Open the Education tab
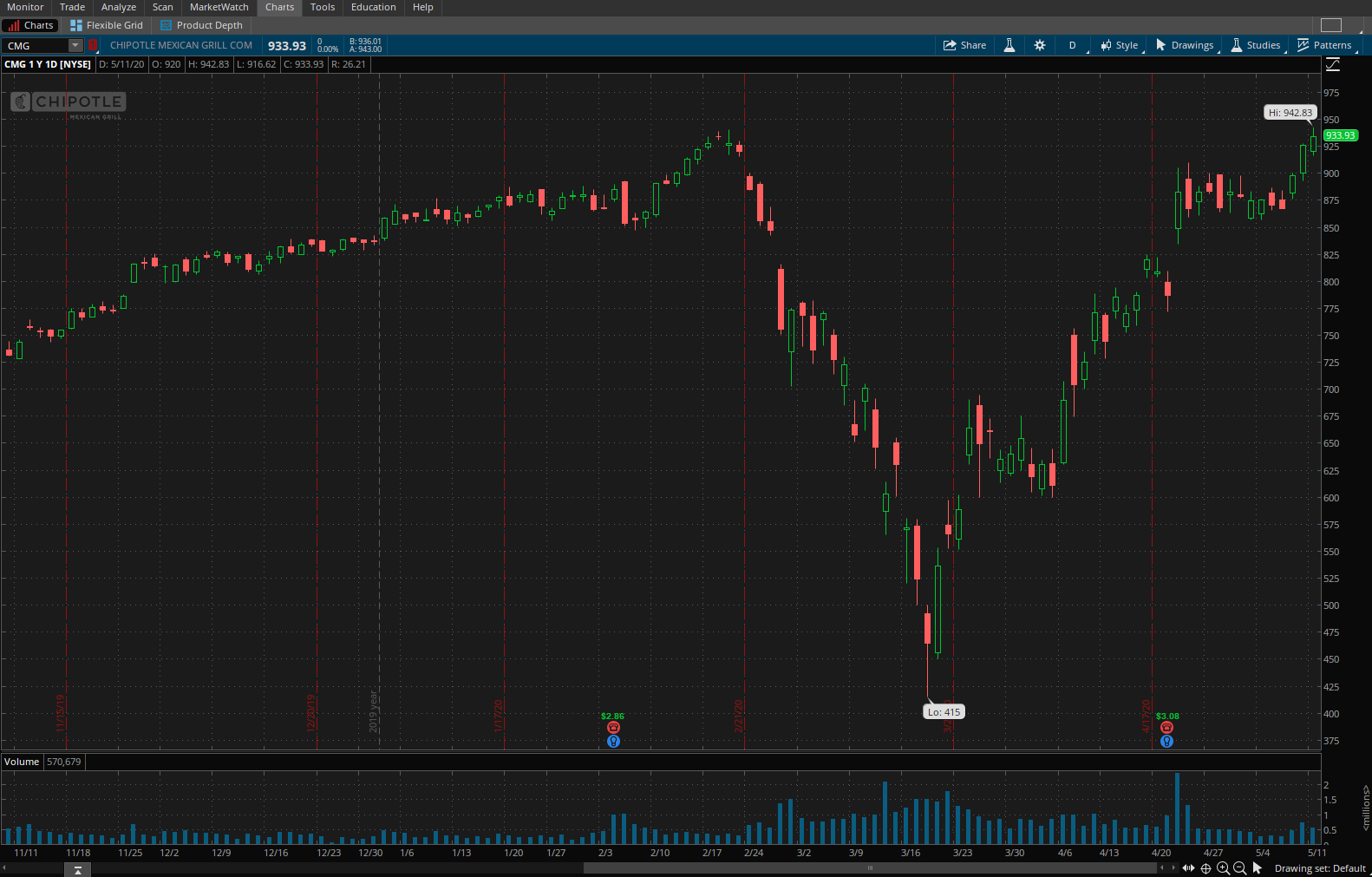The image size is (1372, 877). coord(374,7)
